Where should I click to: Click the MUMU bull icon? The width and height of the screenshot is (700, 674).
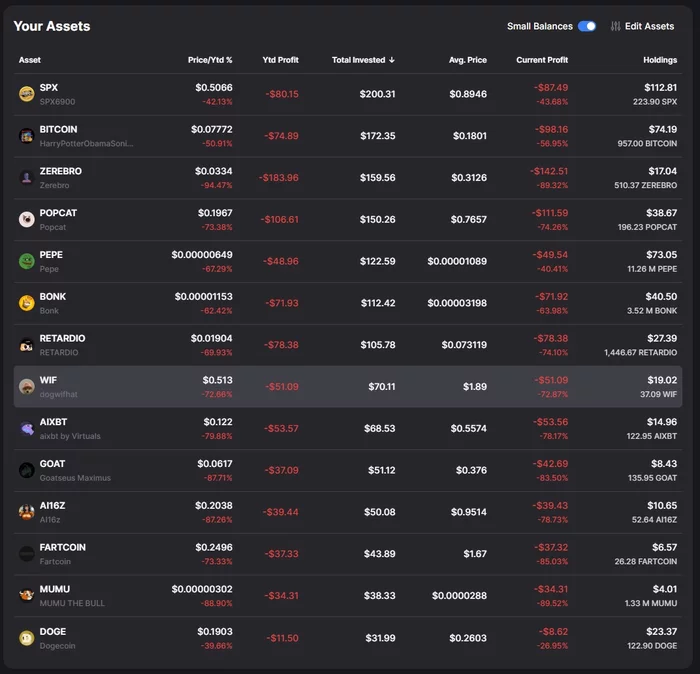(27, 595)
